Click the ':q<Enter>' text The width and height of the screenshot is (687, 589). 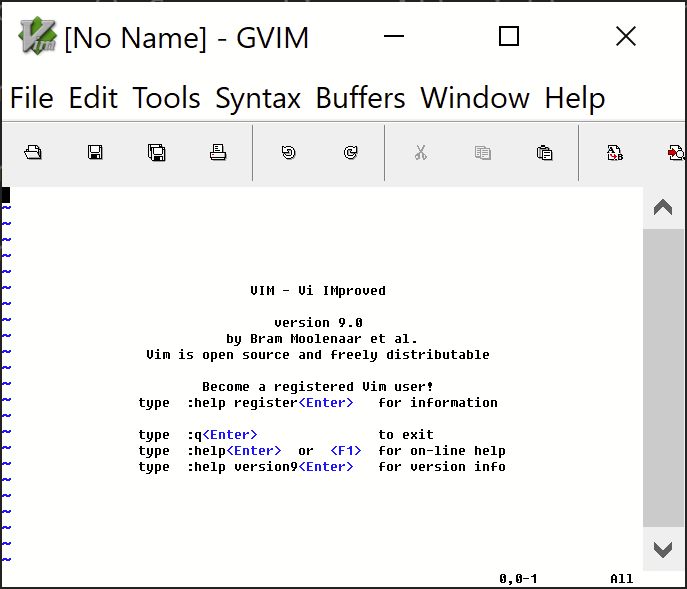(222, 435)
